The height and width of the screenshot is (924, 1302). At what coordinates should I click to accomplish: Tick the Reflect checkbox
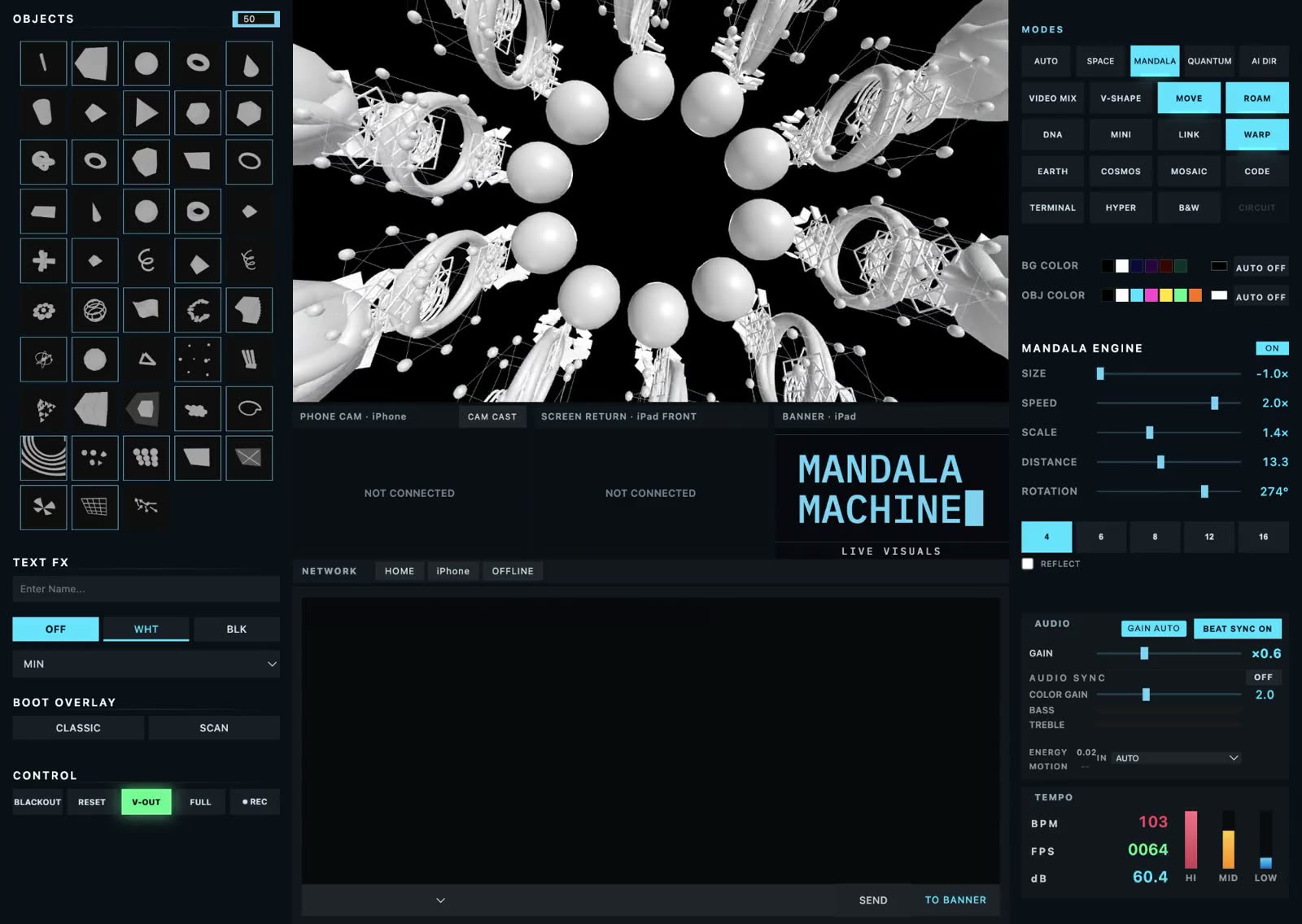[1028, 564]
